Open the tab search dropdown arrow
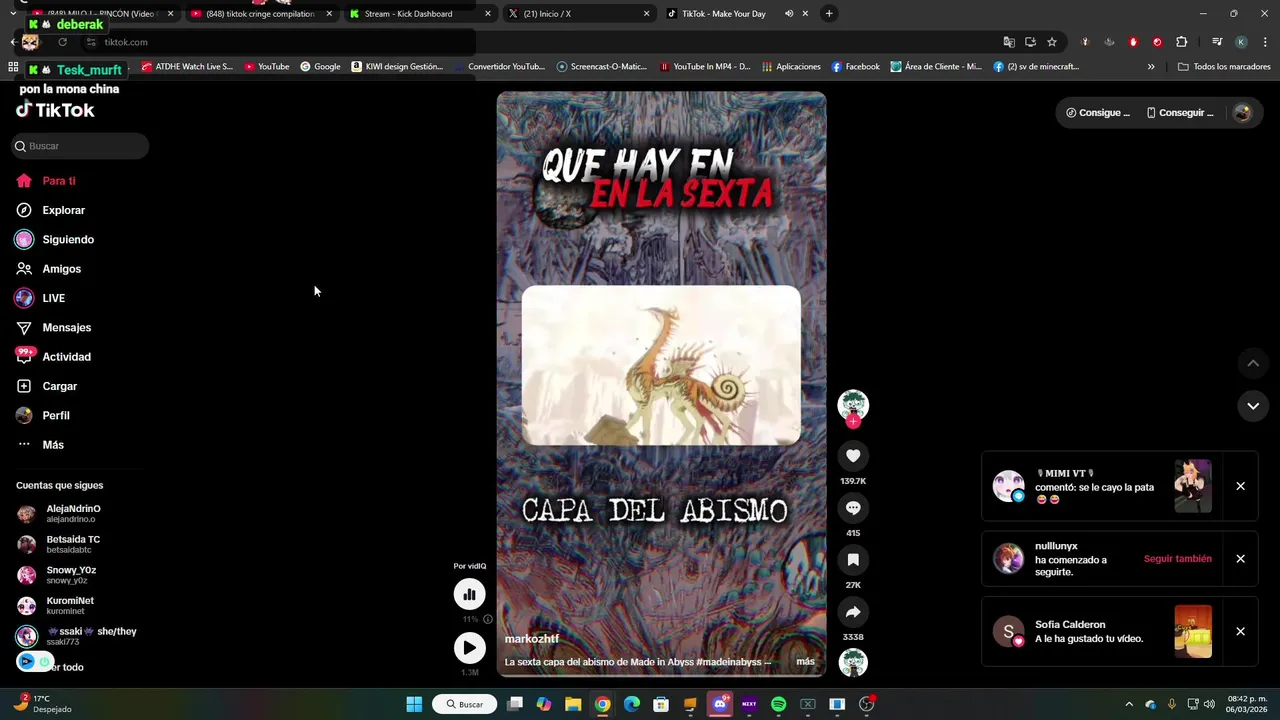The width and height of the screenshot is (1280, 720). 12,14
